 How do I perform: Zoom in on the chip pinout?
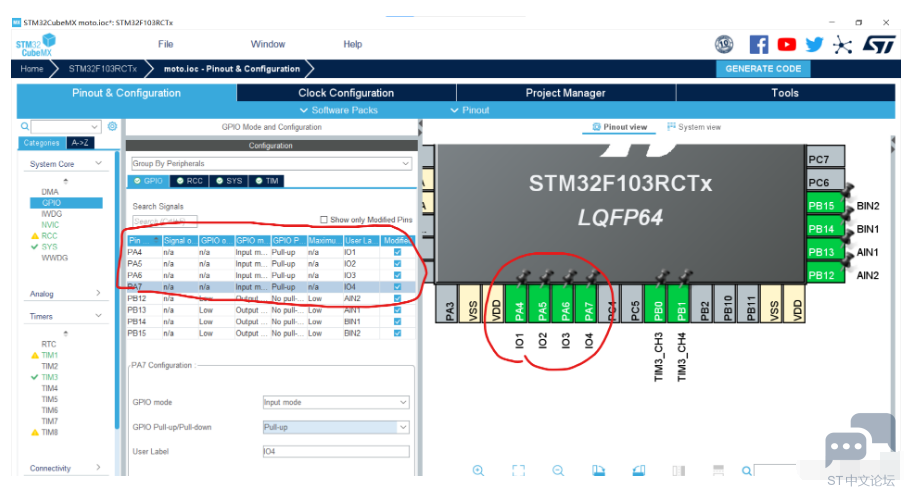478,471
